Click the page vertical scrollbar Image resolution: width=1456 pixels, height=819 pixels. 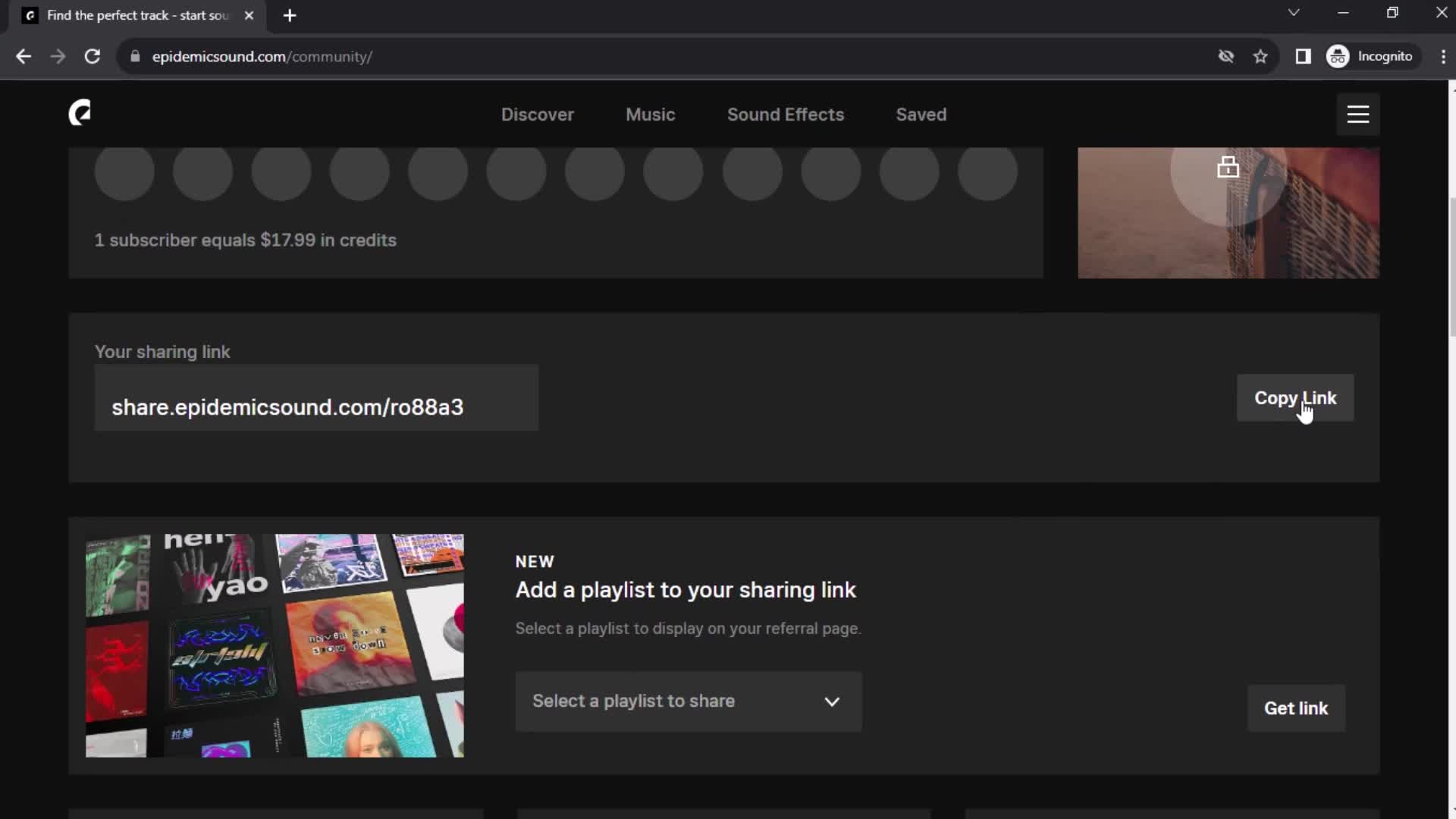point(1451,265)
